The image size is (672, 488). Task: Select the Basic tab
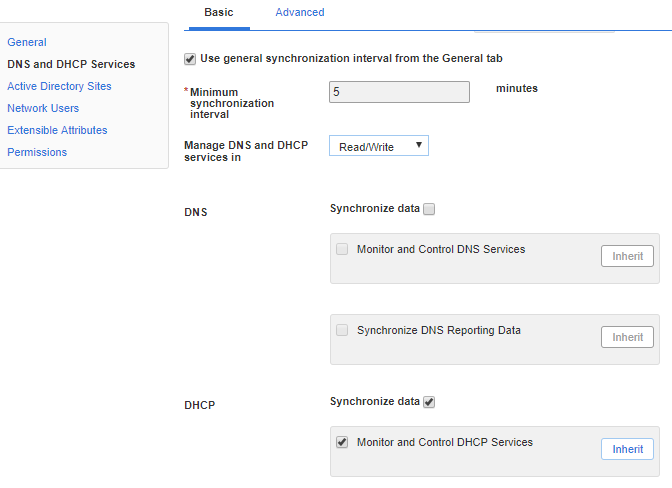[220, 12]
